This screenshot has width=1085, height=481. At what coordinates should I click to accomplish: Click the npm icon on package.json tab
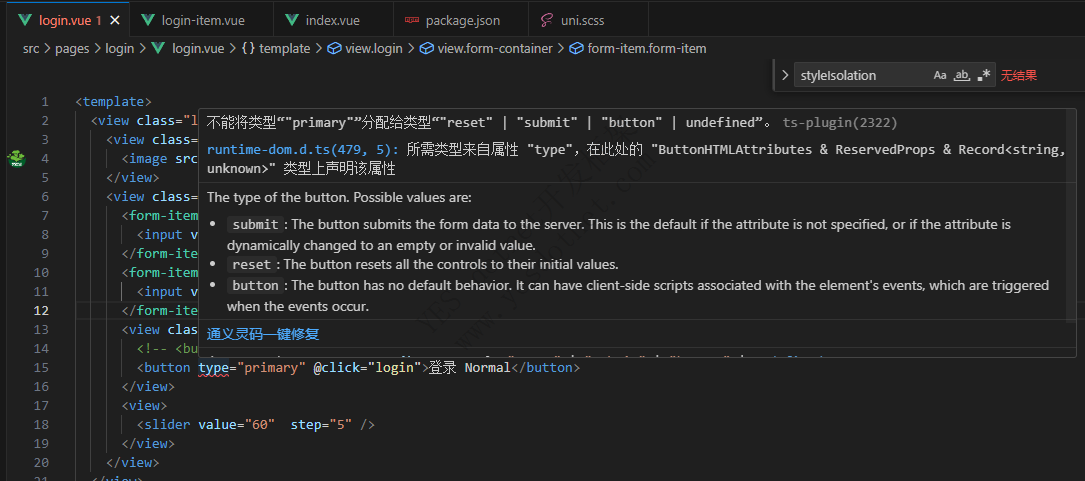click(412, 20)
